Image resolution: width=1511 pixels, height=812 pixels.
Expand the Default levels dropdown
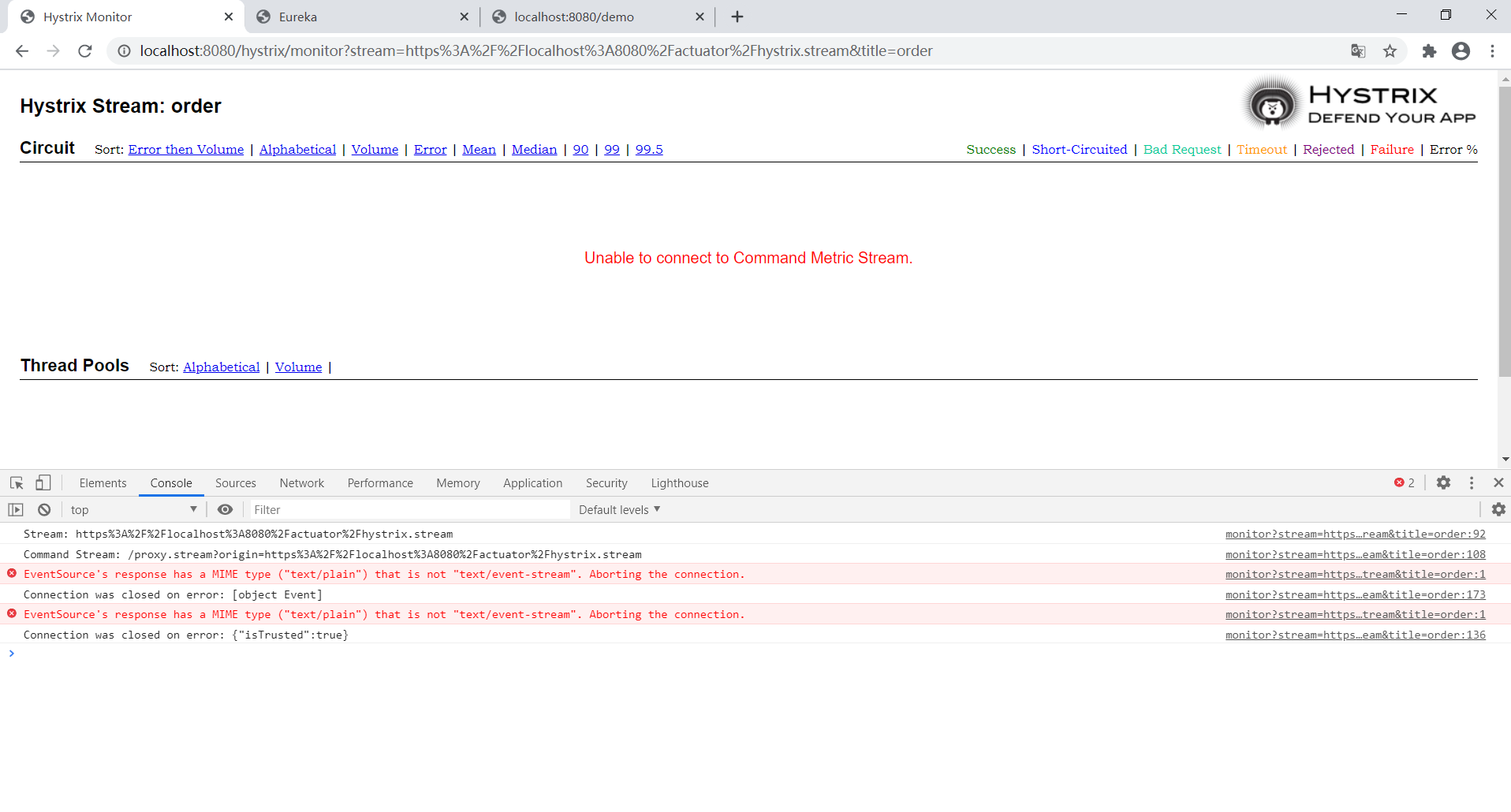pos(619,510)
